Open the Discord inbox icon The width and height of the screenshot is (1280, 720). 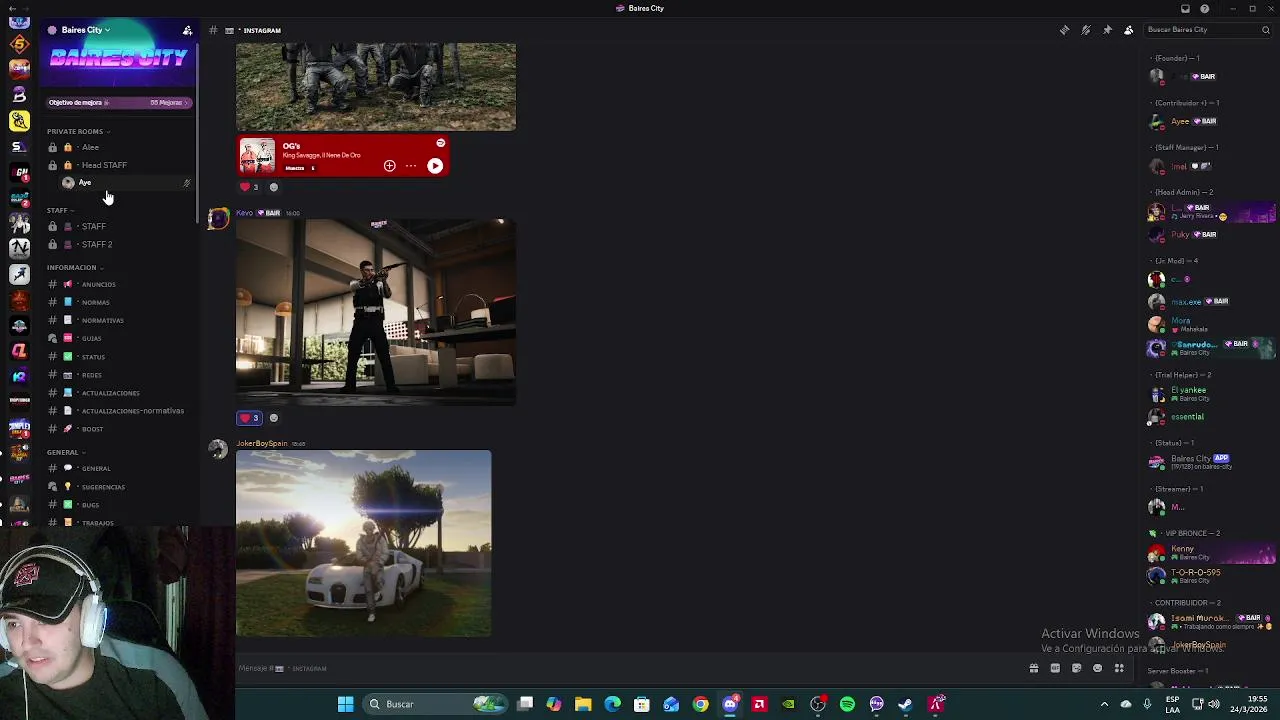(1185, 8)
